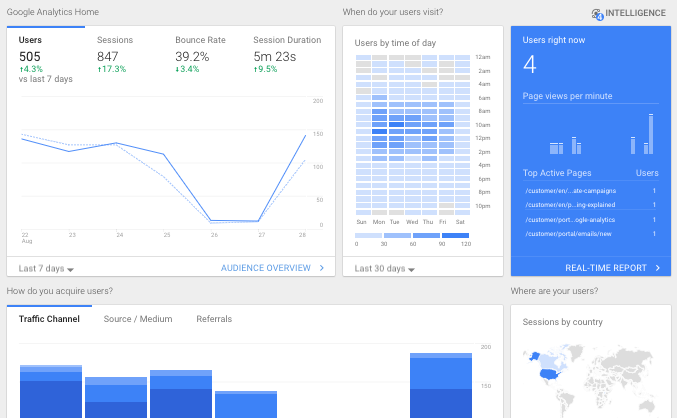Viewport: 677px width, 418px height.
Task: Click the lightest heatmap legend swatch
Action: pyautogui.click(x=368, y=235)
